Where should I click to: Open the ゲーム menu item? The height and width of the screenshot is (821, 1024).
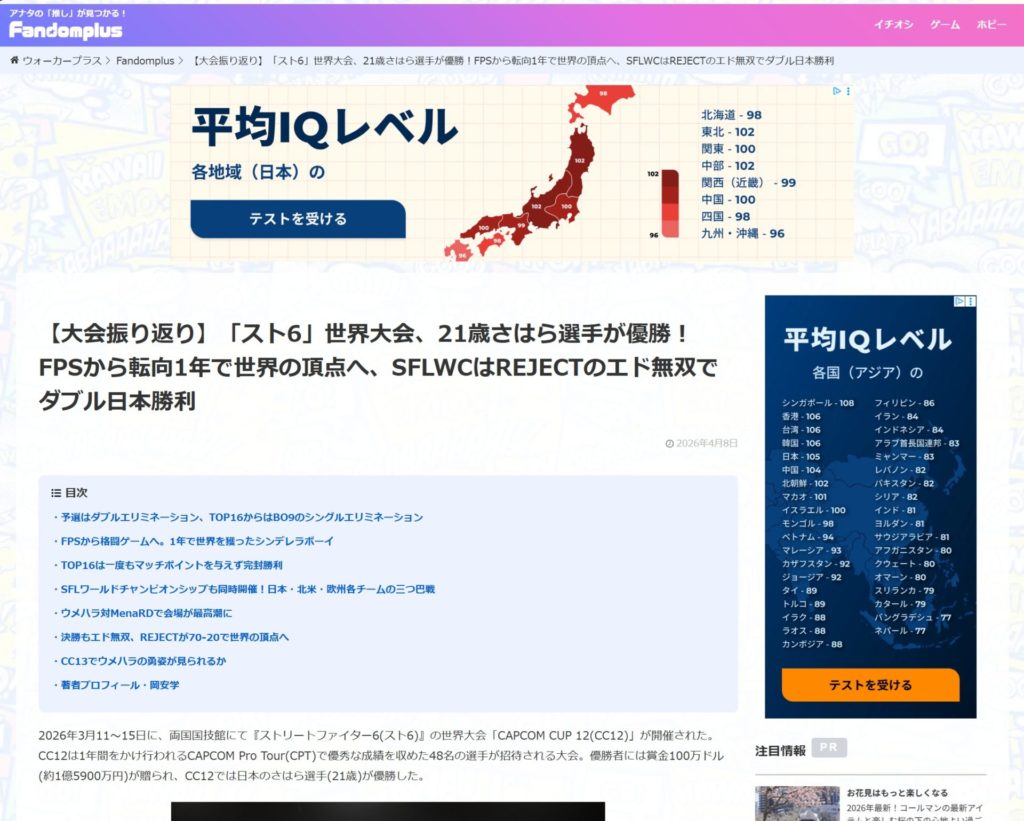(944, 25)
